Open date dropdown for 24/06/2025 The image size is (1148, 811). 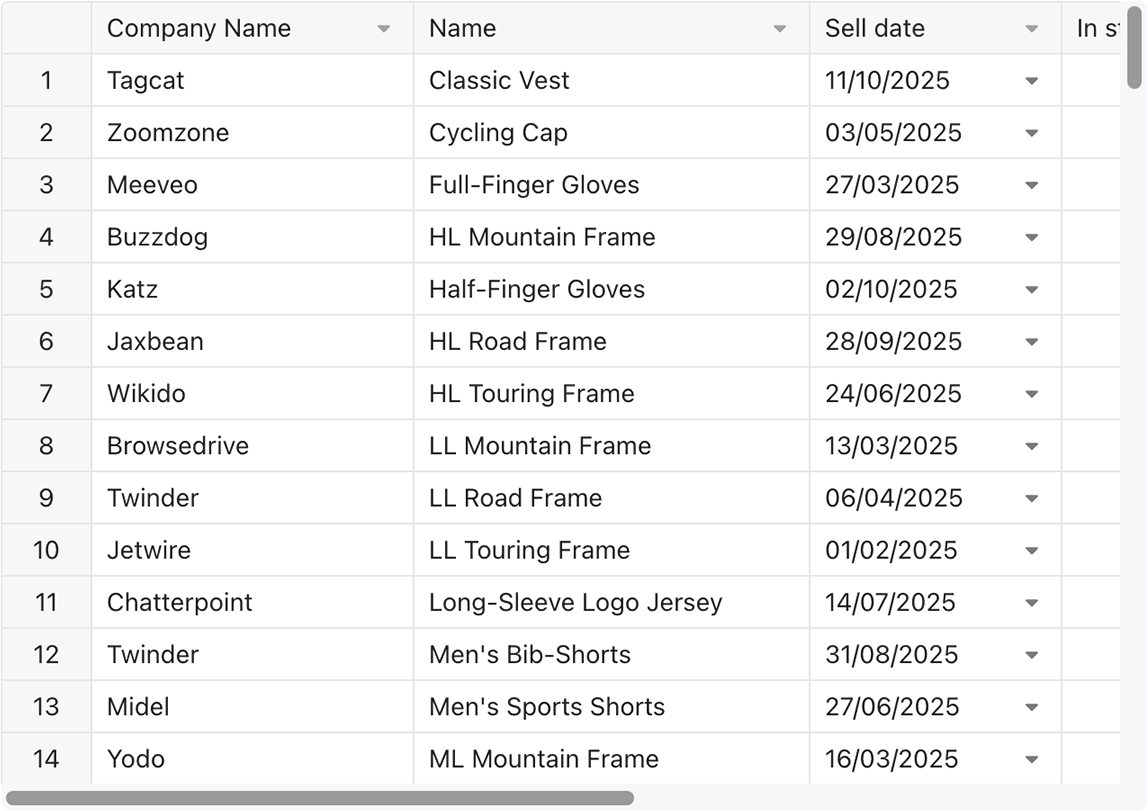pos(1032,395)
